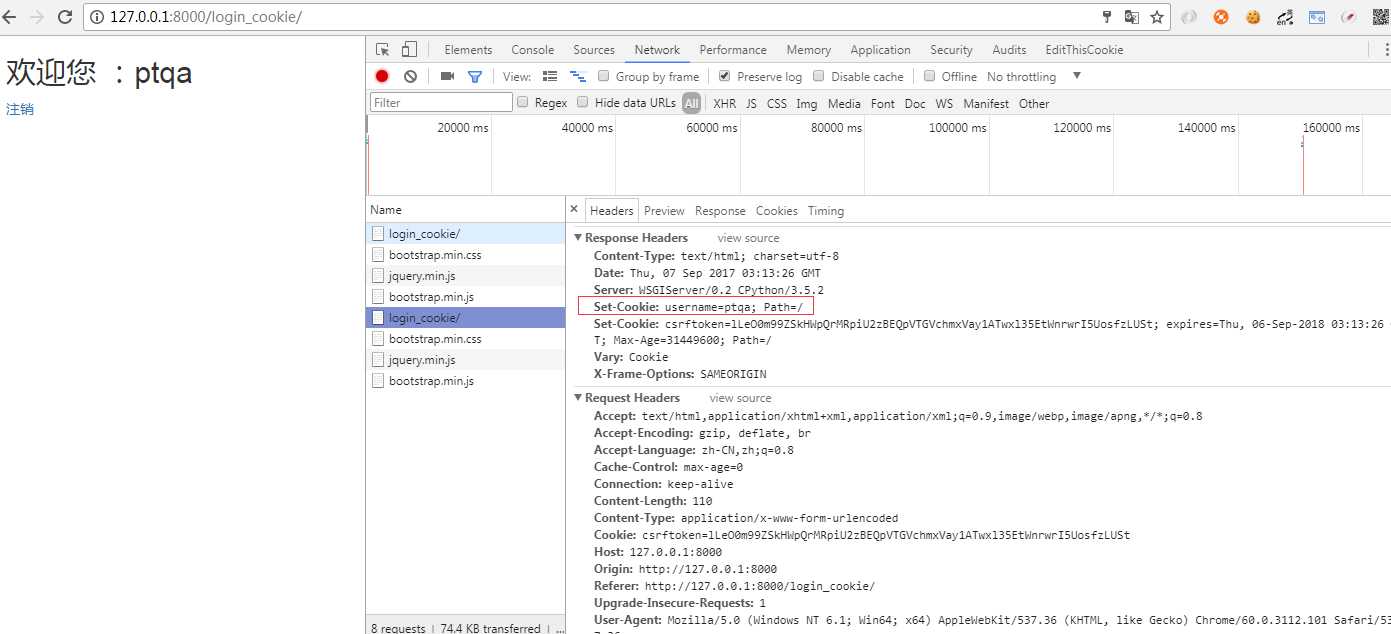Click the saved password key icon
Image resolution: width=1391 pixels, height=634 pixels.
(1106, 17)
